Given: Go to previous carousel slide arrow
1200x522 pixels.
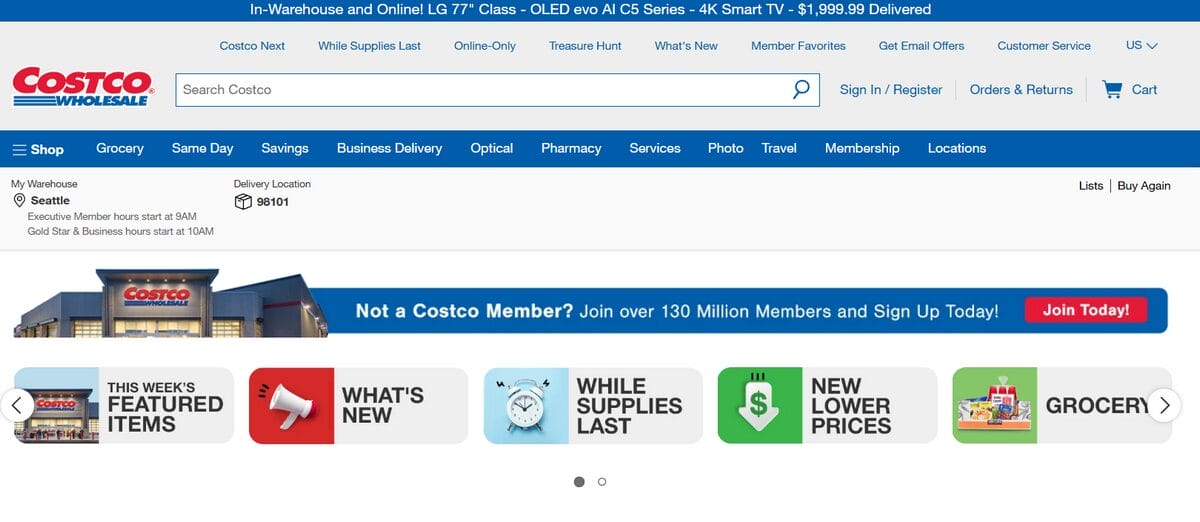Looking at the screenshot, I should (x=16, y=405).
